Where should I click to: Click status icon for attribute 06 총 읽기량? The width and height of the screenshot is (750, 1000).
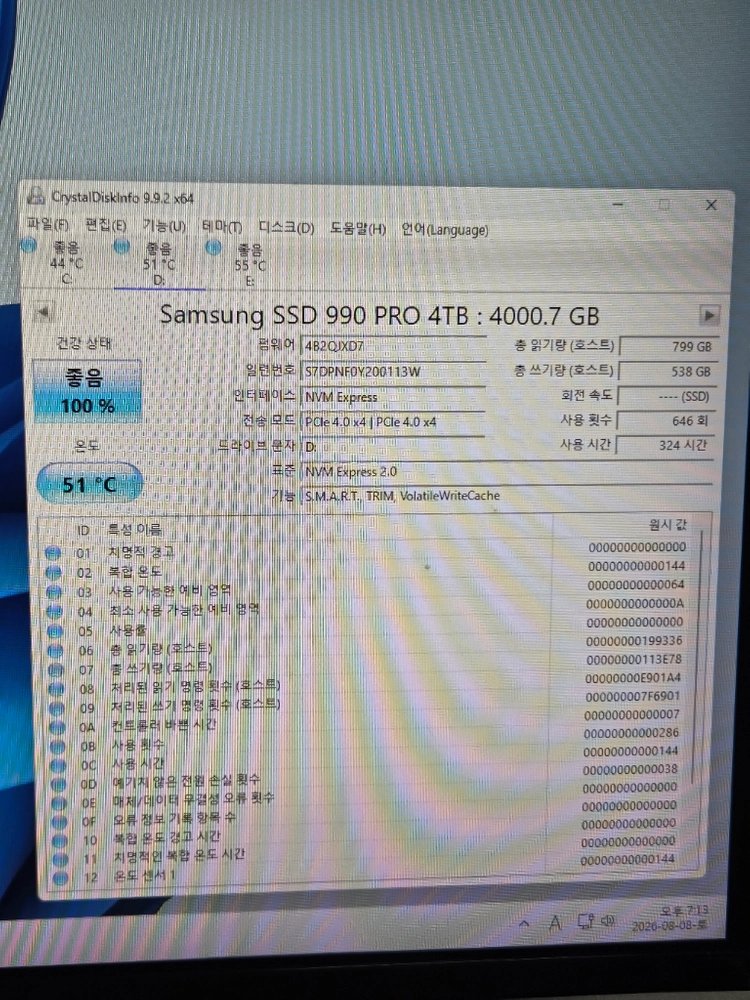[x=55, y=651]
